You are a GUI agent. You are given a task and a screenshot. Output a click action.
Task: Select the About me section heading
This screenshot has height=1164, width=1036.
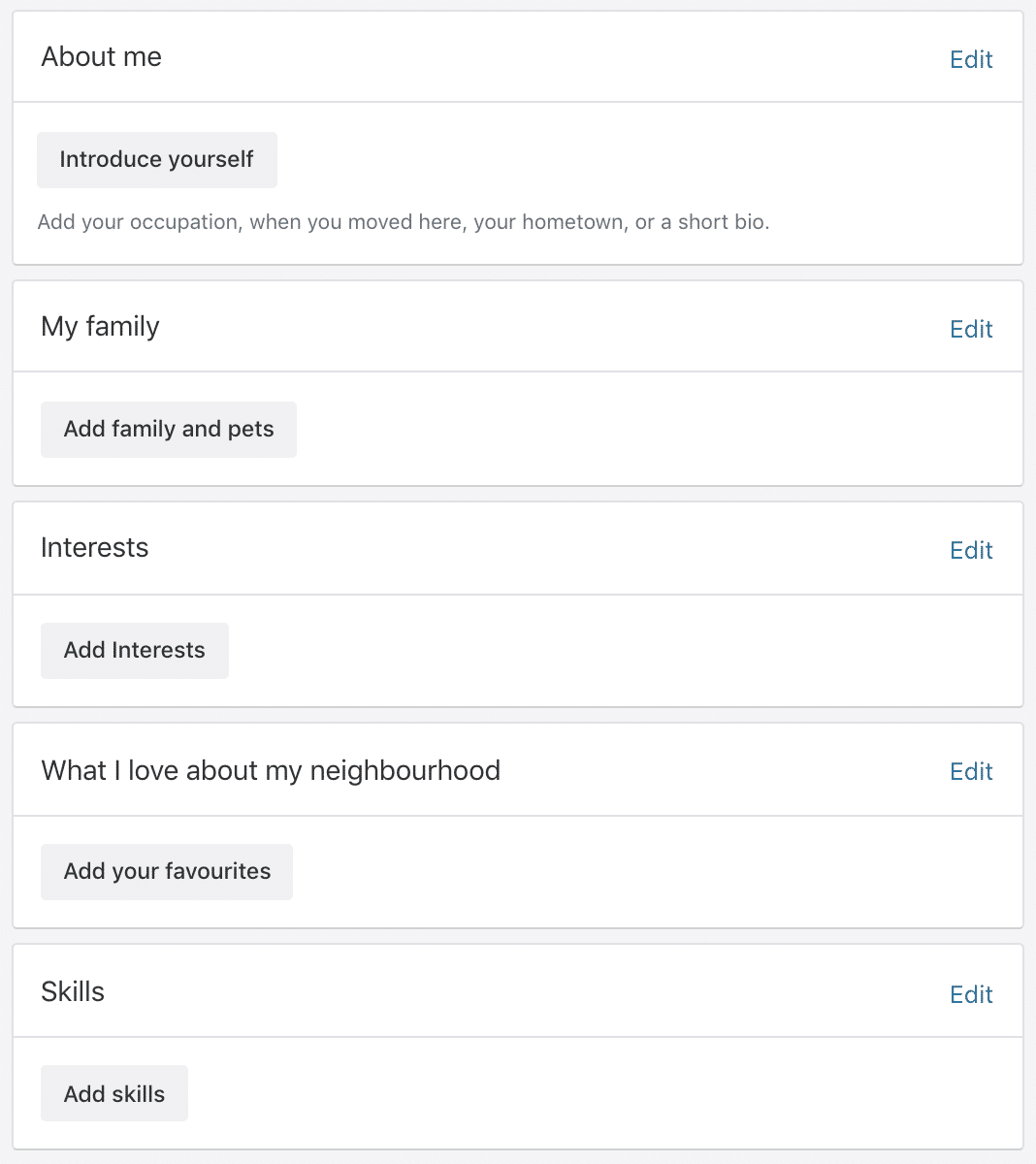click(x=101, y=57)
